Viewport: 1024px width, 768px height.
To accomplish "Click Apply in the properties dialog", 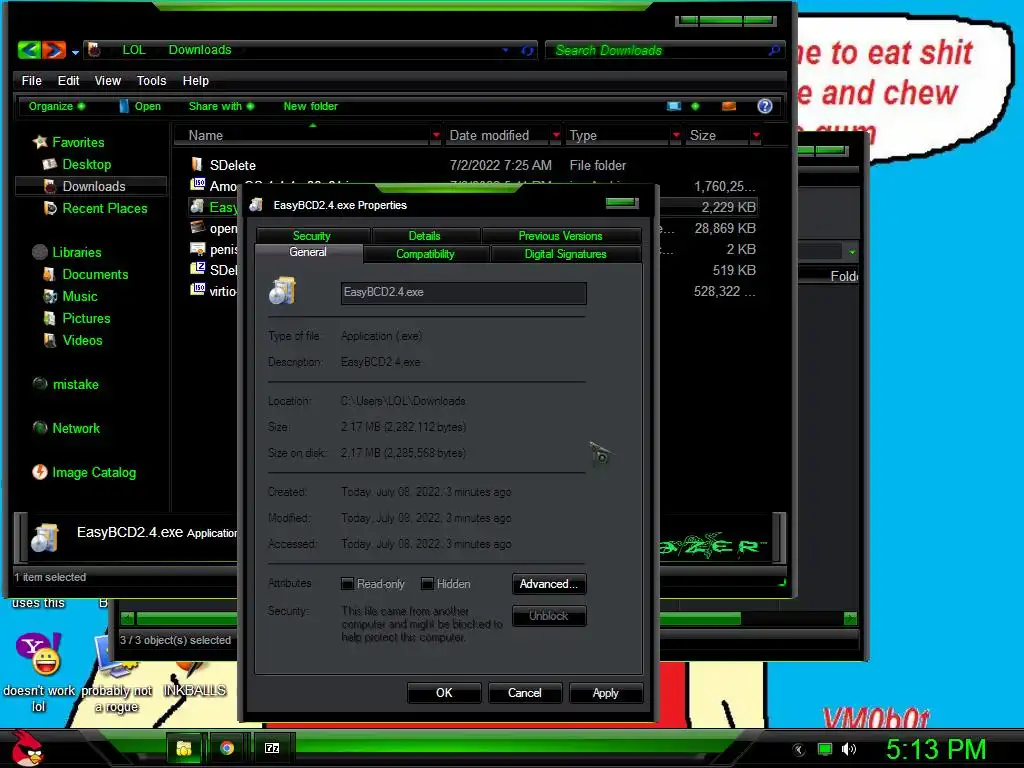I will 605,693.
